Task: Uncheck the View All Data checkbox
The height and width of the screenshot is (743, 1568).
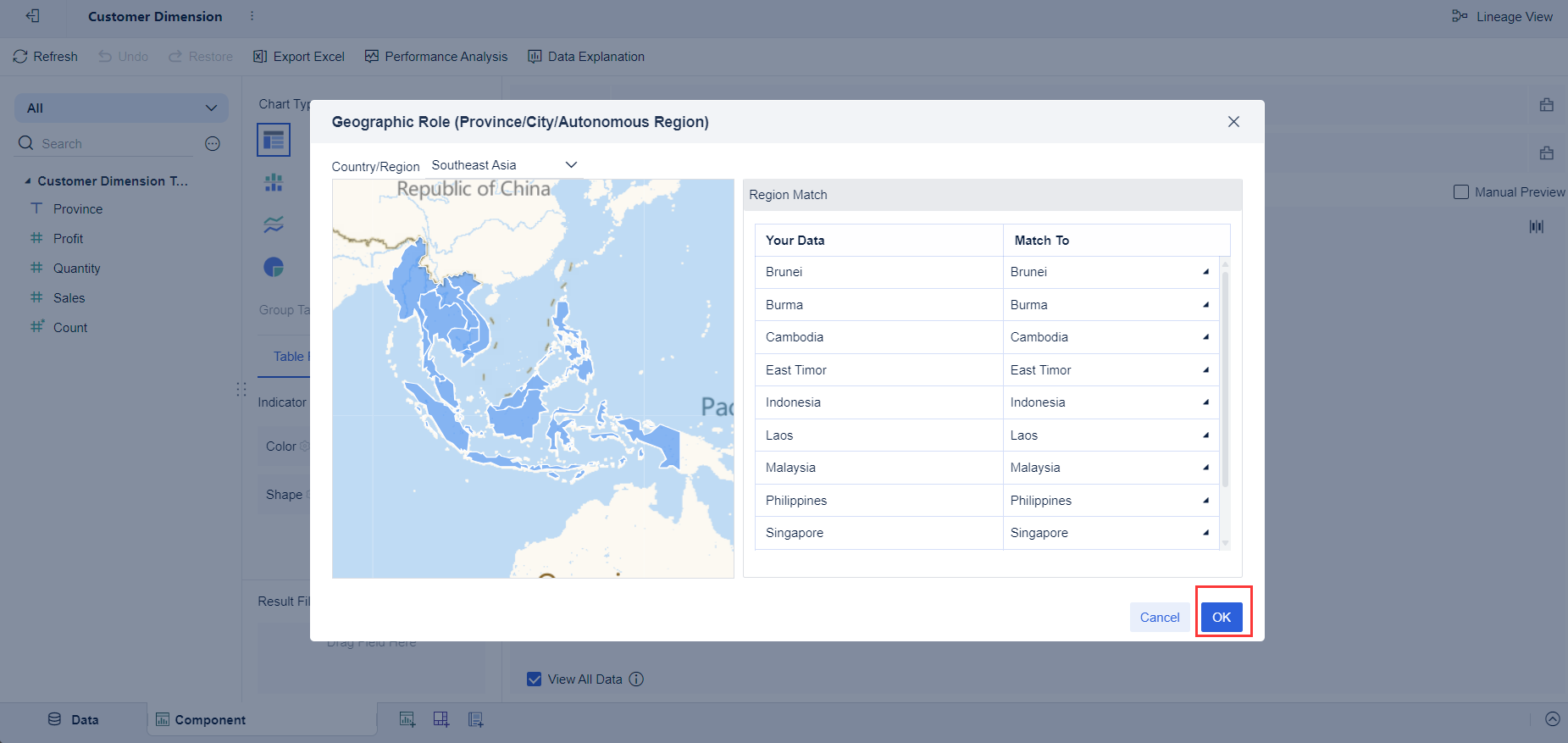Action: pyautogui.click(x=535, y=679)
